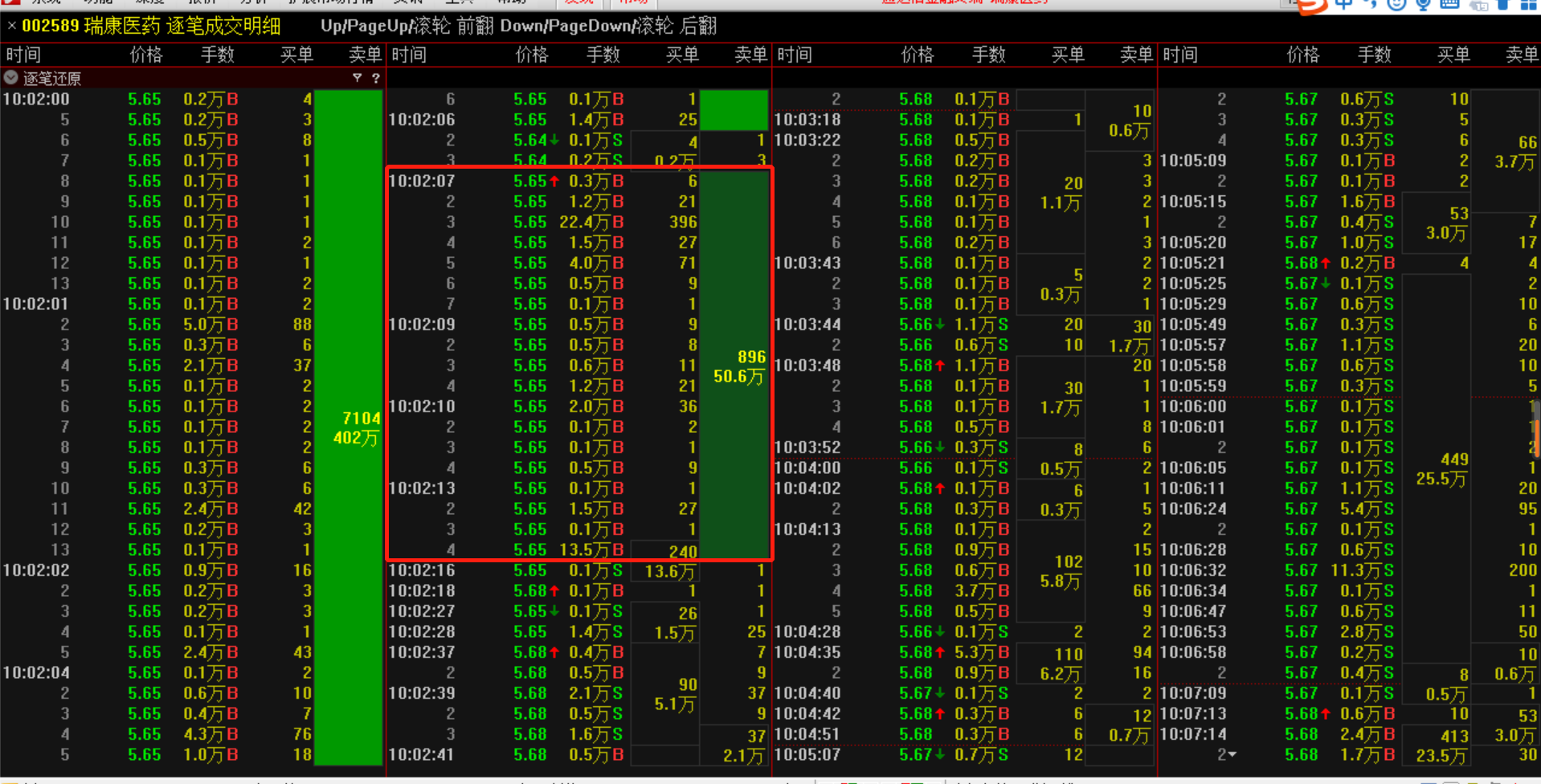Screen dimensions: 1541x784
Task: Open the Sogou soft keyboard icon
Action: pos(1449,5)
